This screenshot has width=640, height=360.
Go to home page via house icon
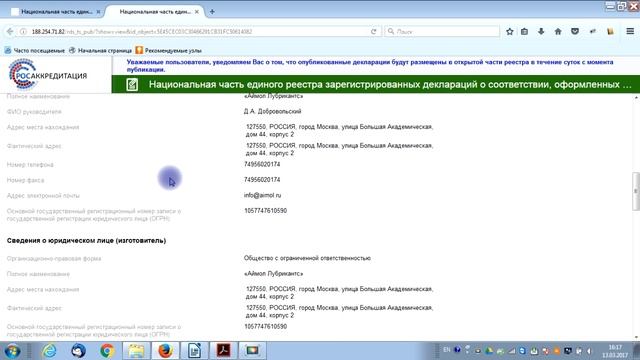(x=558, y=31)
